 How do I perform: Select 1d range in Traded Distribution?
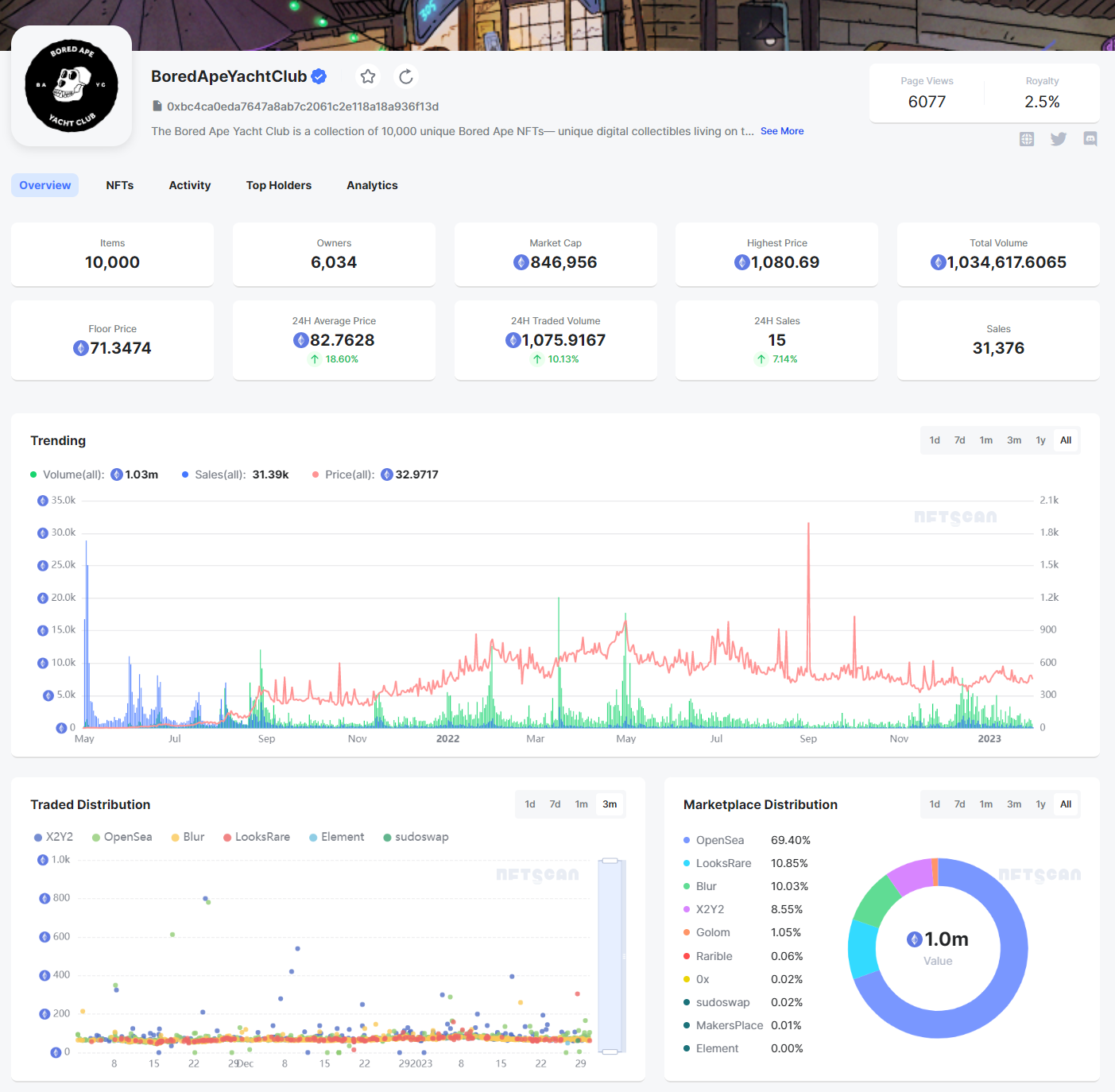click(530, 804)
